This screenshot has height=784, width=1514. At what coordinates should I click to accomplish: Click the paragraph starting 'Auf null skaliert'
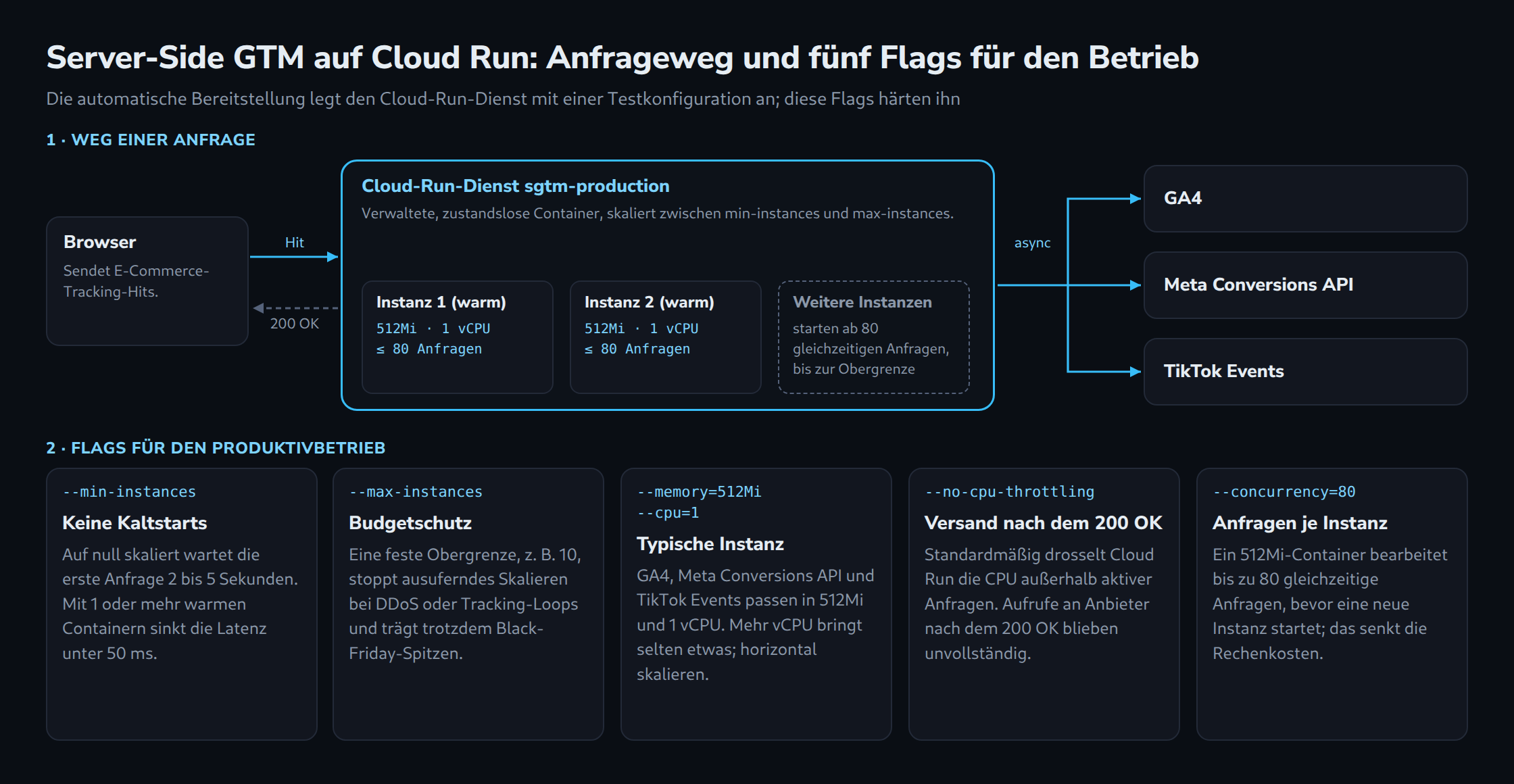coord(180,604)
